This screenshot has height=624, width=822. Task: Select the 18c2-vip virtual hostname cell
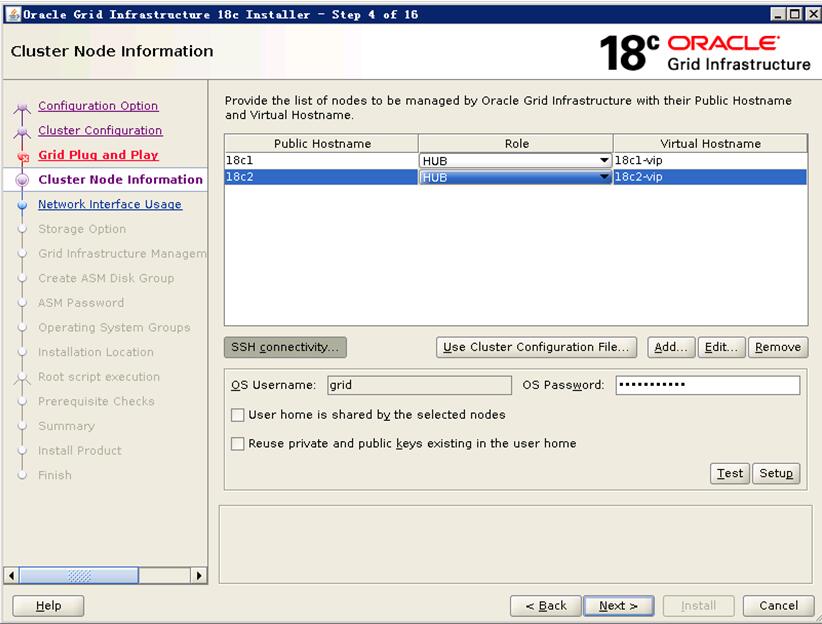(x=710, y=177)
